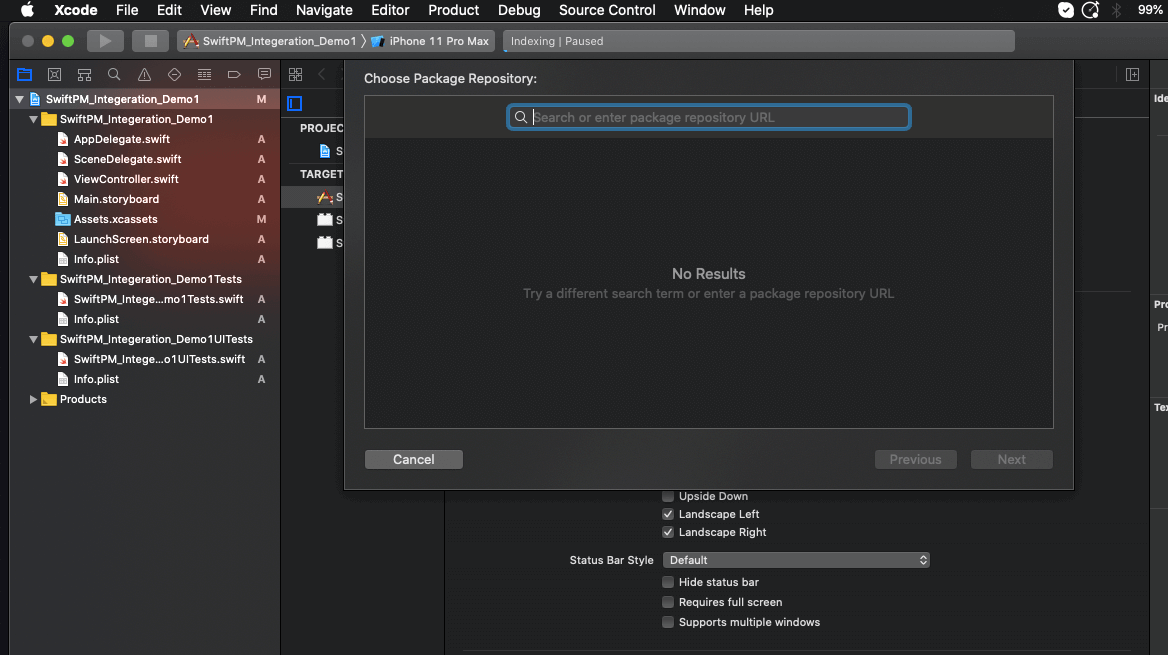The height and width of the screenshot is (655, 1168).
Task: Collapse the SwiftPM_Integeration_Demo1Tests folder
Action: pos(34,279)
